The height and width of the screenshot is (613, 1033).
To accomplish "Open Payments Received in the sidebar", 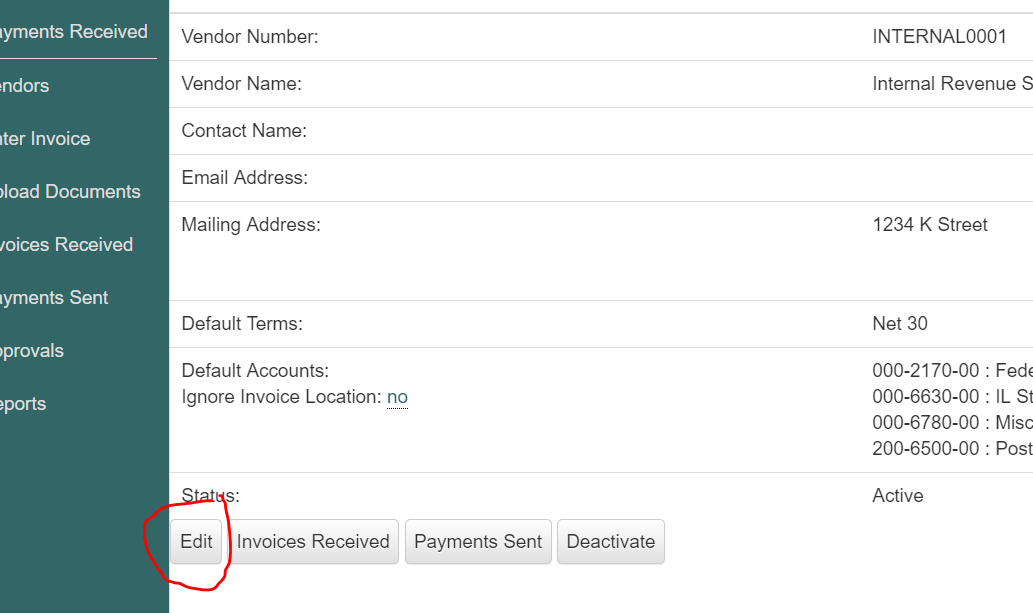I will point(73,32).
